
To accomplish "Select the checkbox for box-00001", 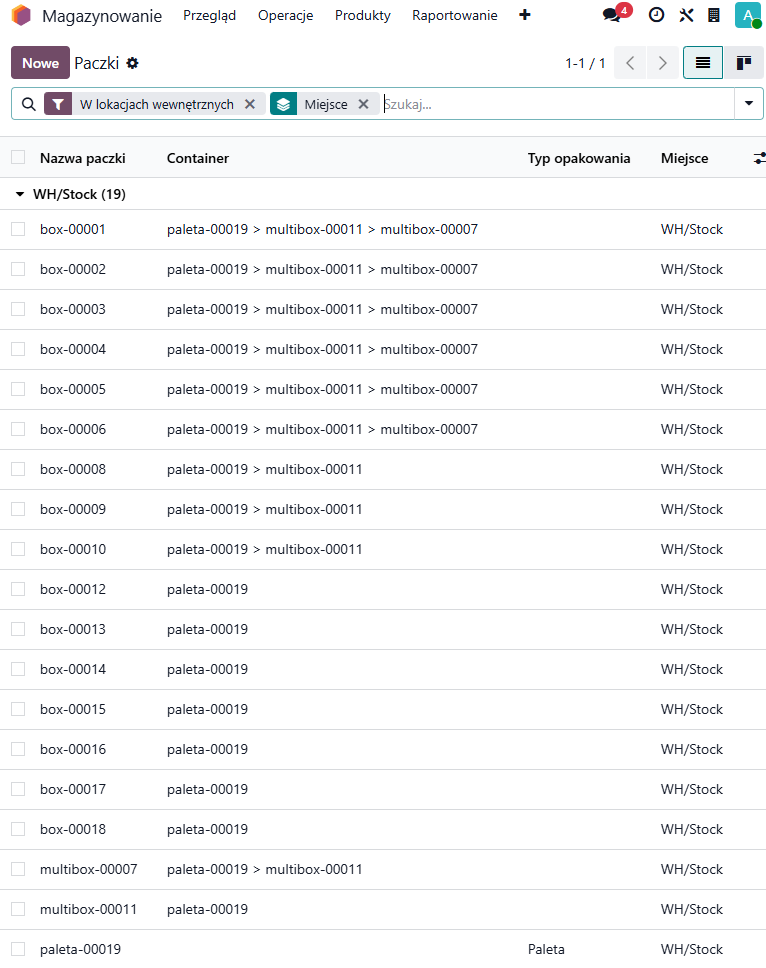I will pyautogui.click(x=18, y=229).
